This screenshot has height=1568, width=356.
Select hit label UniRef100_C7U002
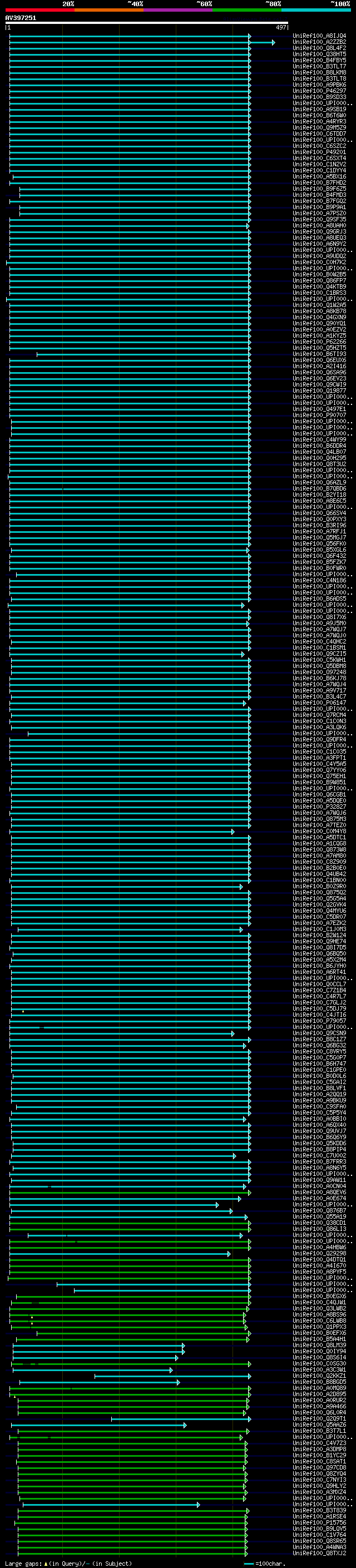click(x=319, y=1155)
